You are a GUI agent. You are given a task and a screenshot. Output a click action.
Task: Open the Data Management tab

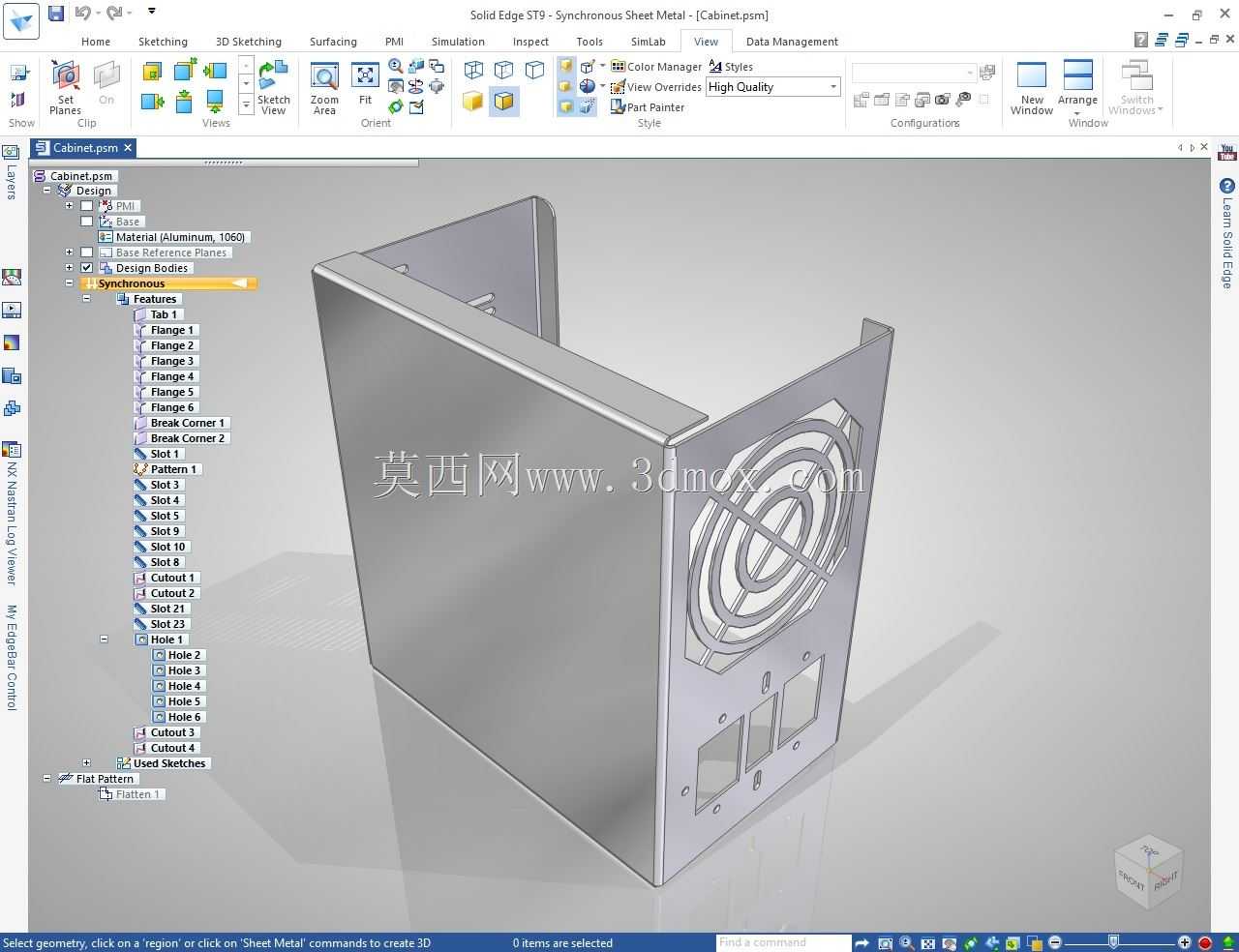(x=792, y=42)
